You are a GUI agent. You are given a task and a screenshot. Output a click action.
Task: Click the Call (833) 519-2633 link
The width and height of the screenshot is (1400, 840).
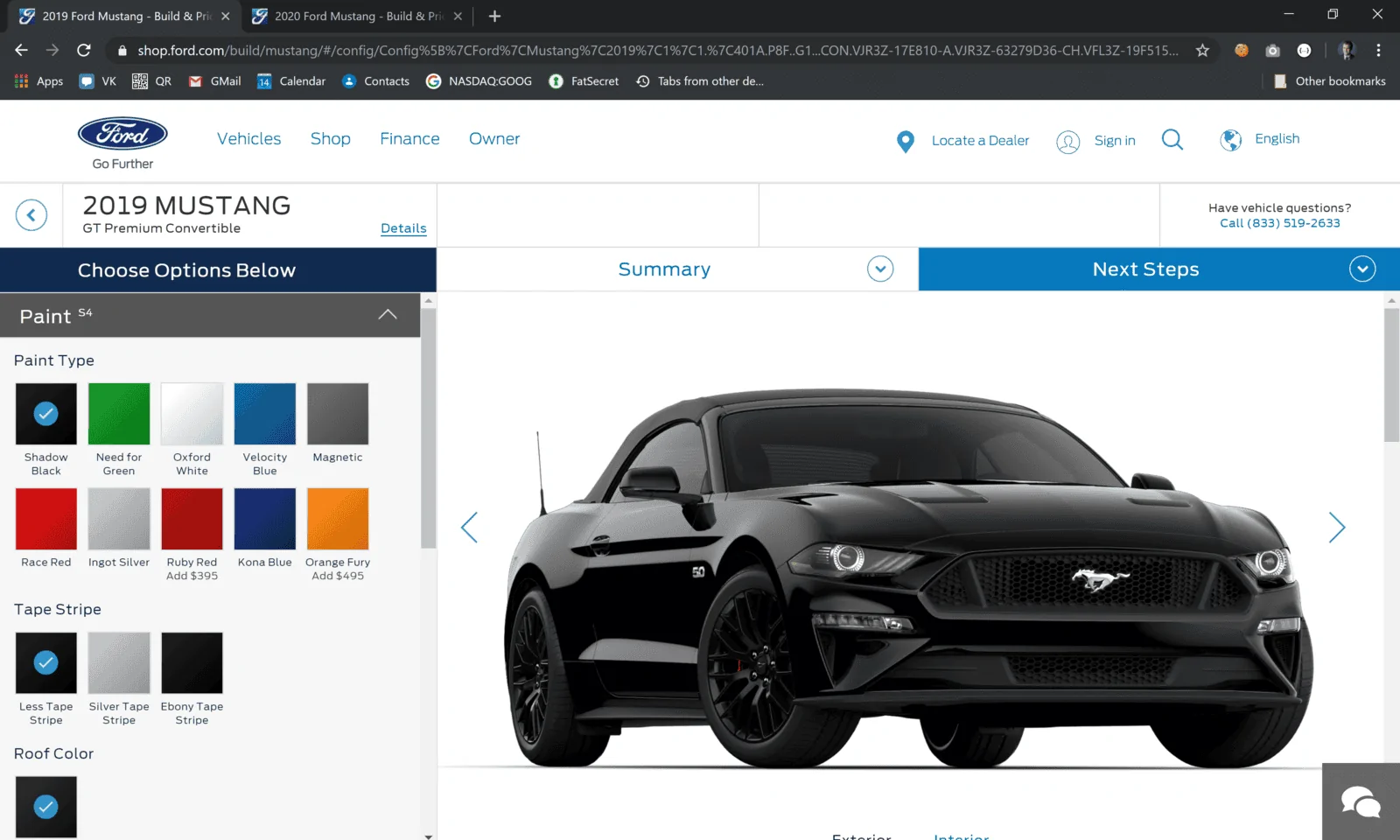pos(1280,223)
